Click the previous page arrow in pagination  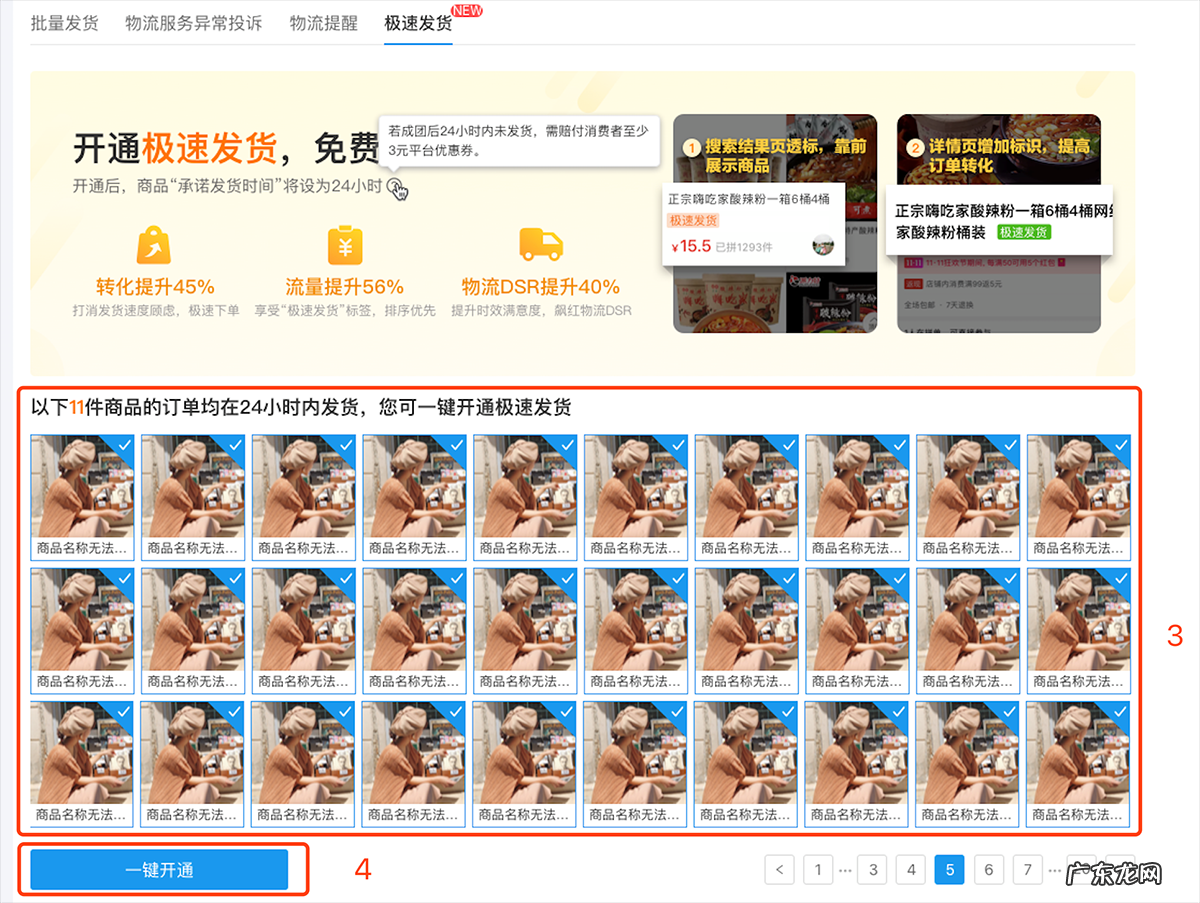tap(779, 869)
